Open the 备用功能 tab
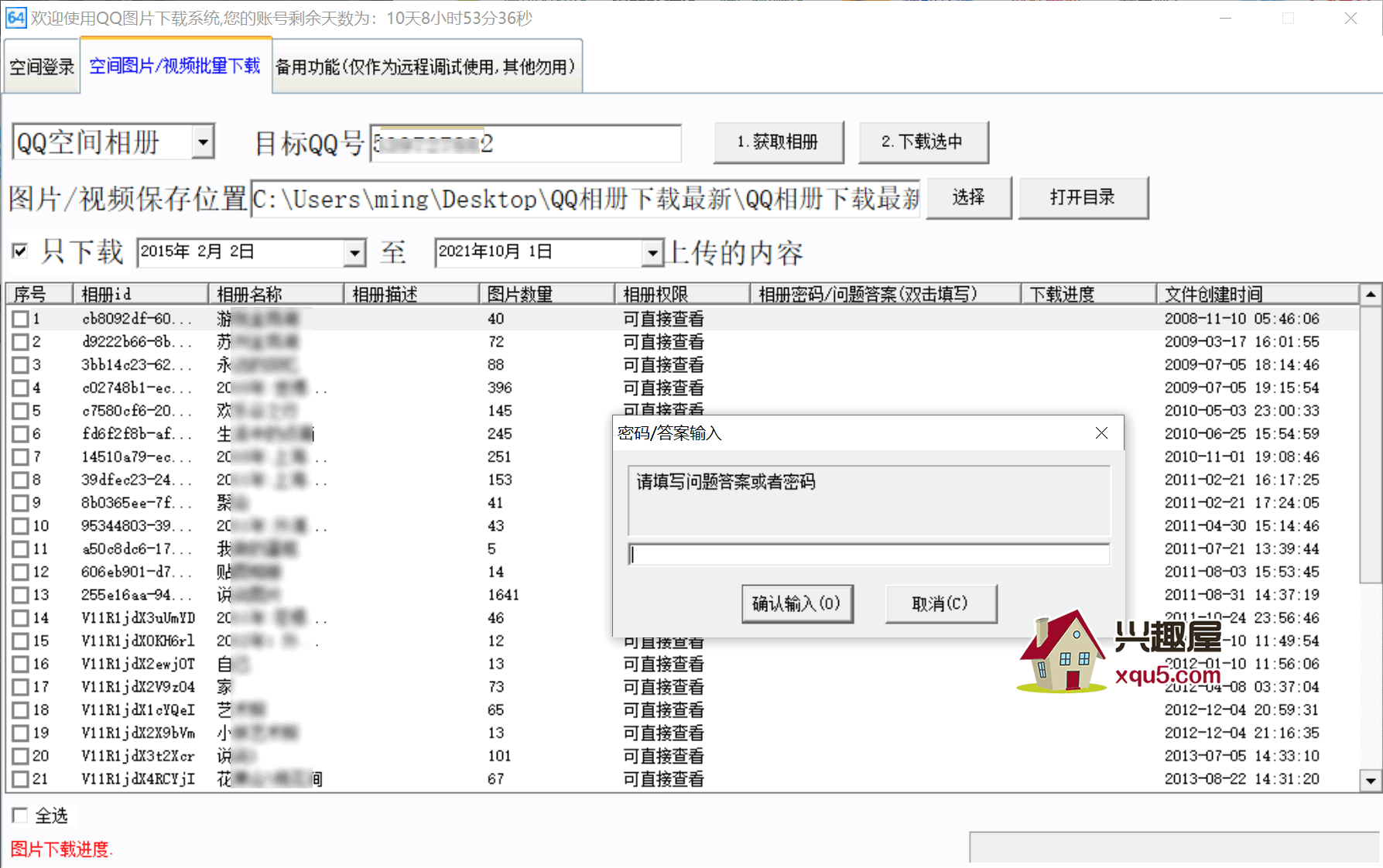Viewport: 1383px width, 868px height. pyautogui.click(x=426, y=67)
